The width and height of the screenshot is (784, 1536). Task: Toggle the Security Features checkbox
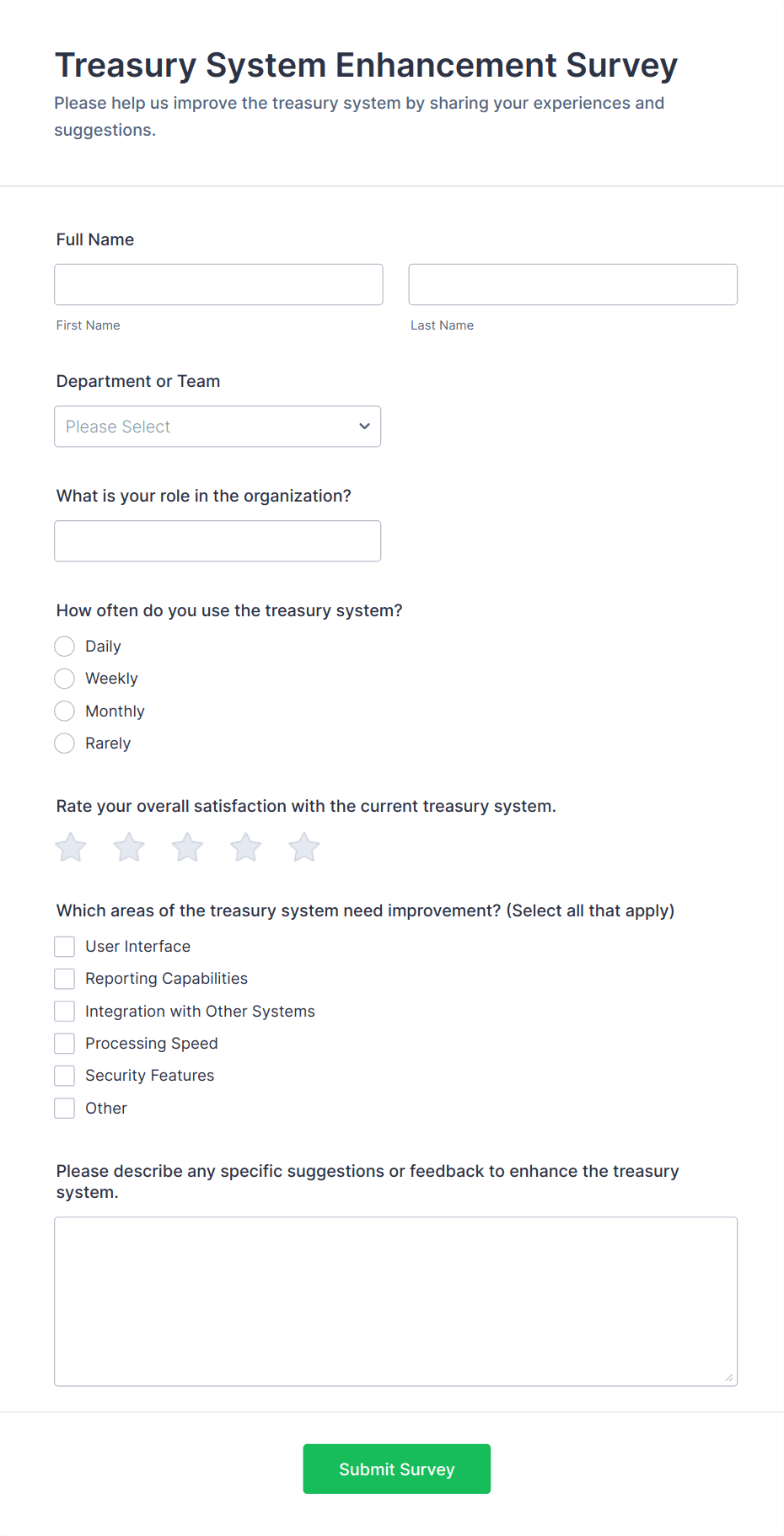(x=65, y=1076)
